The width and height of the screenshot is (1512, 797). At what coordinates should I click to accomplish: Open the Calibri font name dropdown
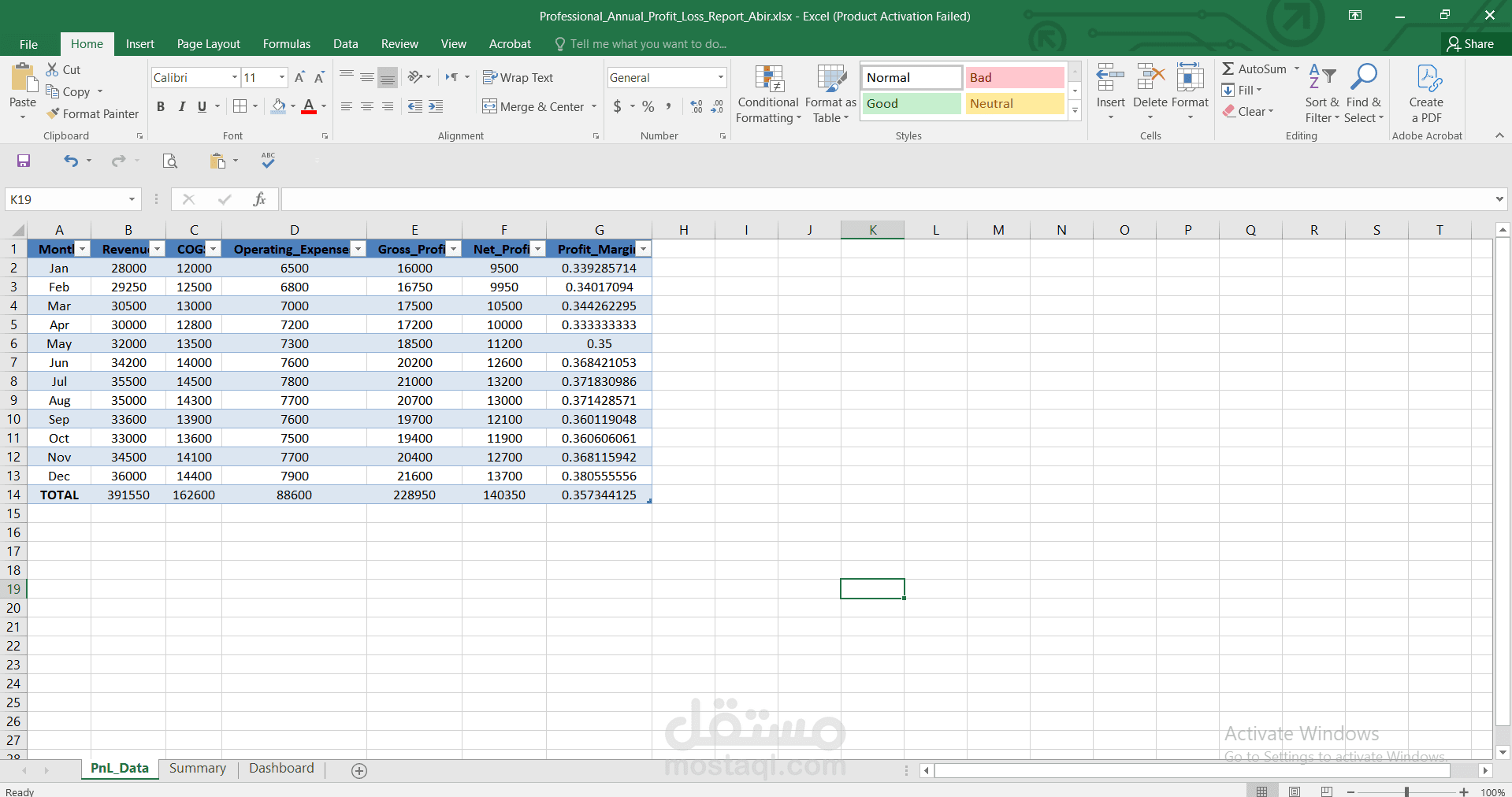pos(235,77)
